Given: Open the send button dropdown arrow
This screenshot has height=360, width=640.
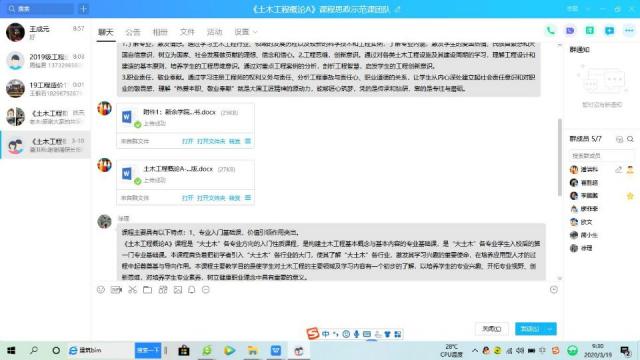Looking at the screenshot, I should pos(550,329).
